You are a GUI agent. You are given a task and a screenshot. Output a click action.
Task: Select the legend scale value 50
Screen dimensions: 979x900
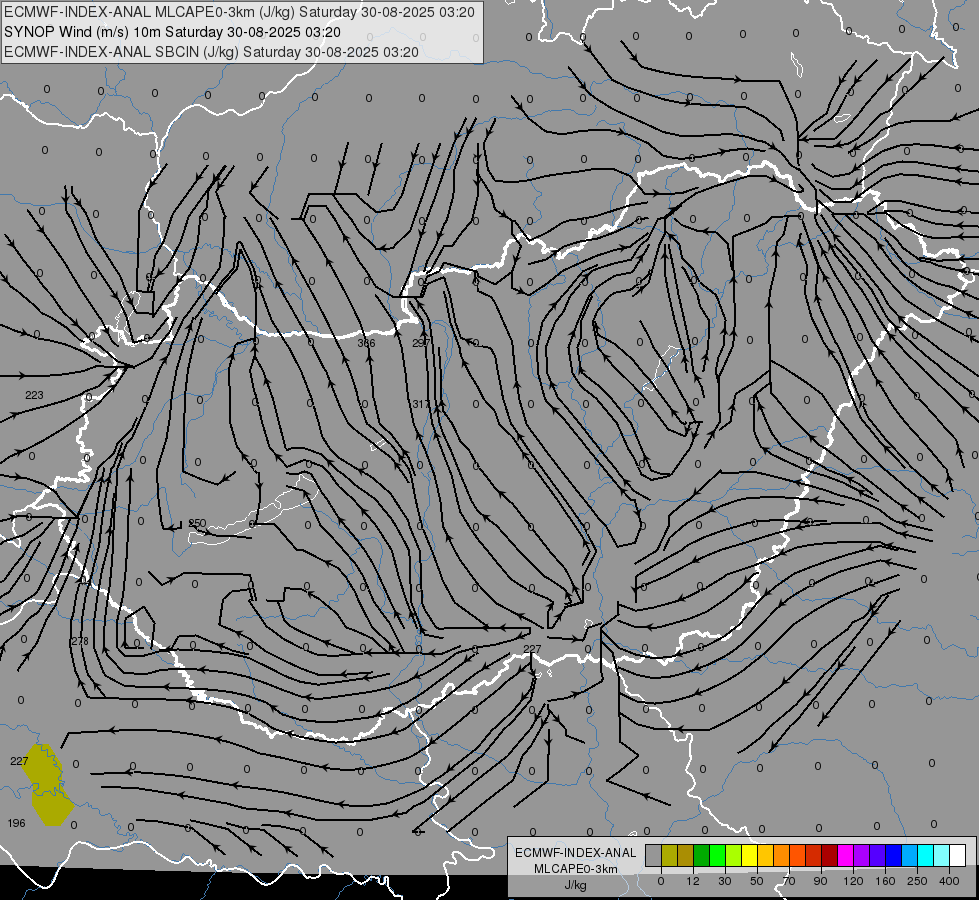pyautogui.click(x=757, y=881)
